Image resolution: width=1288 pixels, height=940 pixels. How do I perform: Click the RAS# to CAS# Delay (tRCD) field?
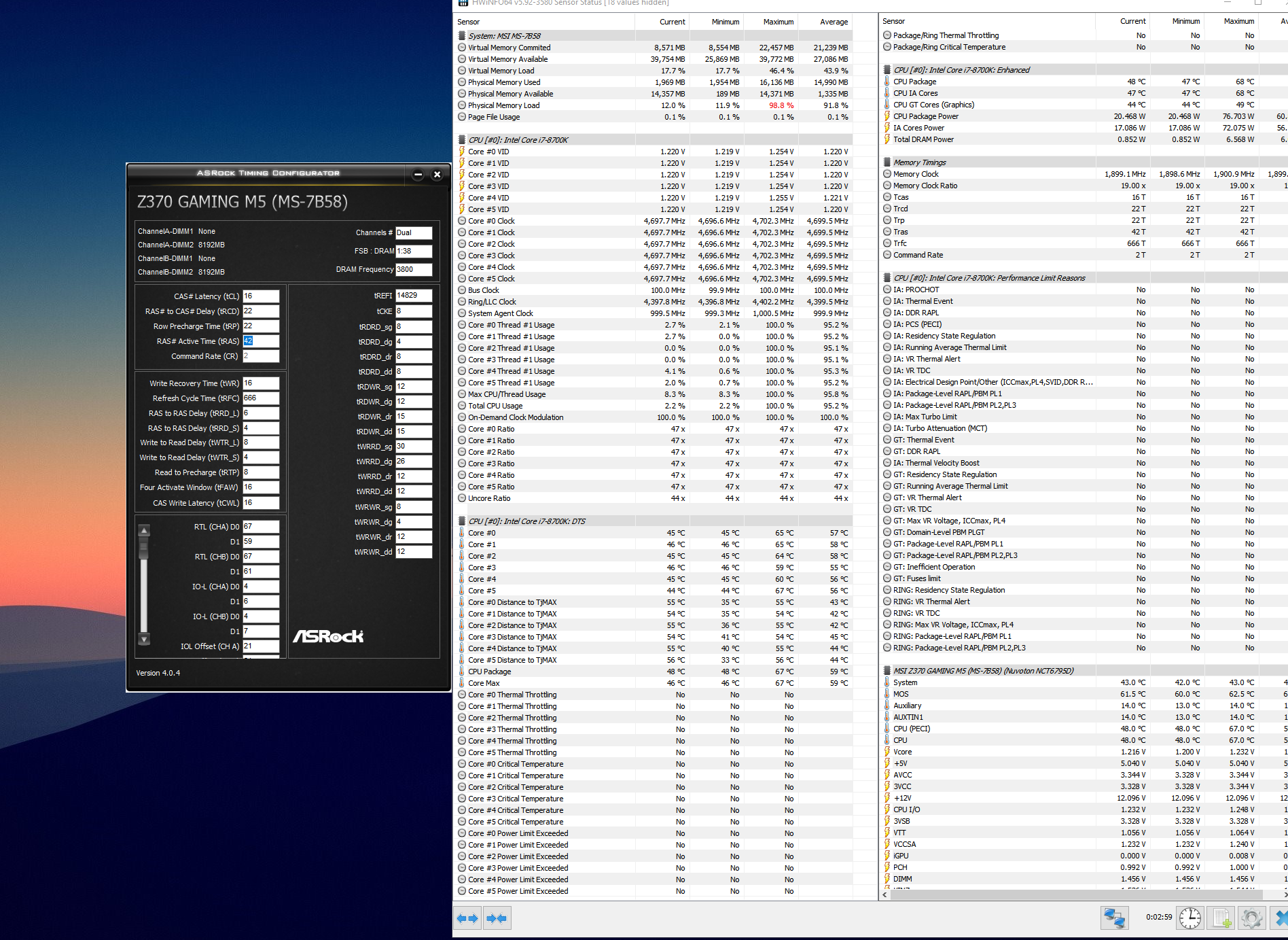tap(261, 311)
